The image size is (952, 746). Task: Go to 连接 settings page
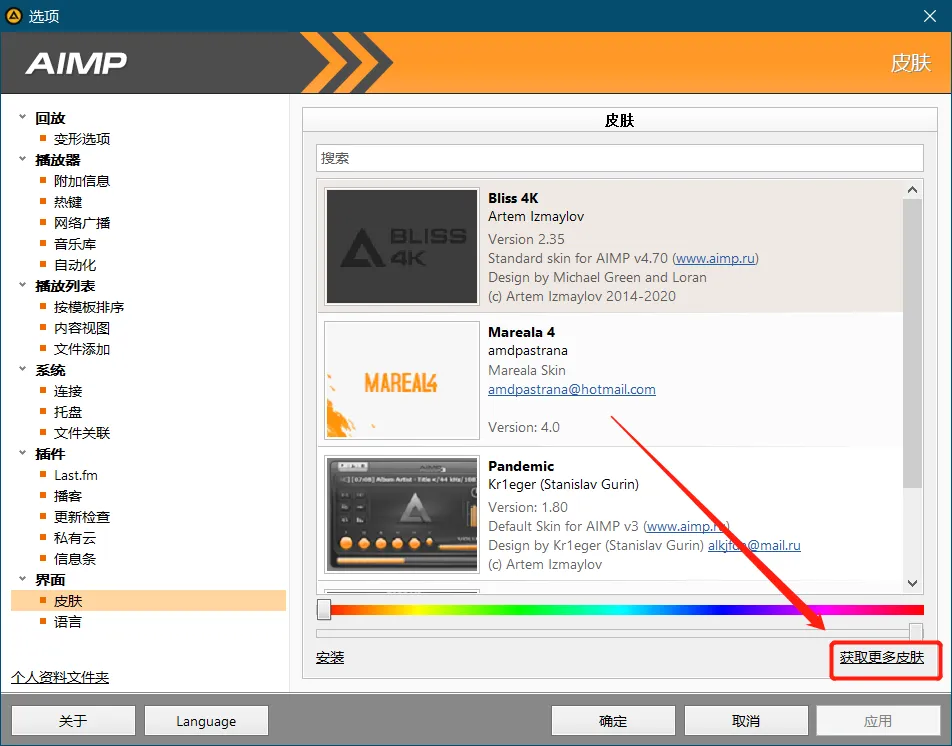click(x=68, y=392)
